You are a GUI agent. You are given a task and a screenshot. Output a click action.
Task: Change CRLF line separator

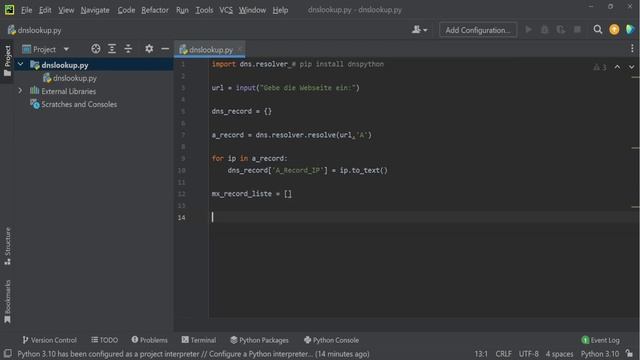coord(503,354)
